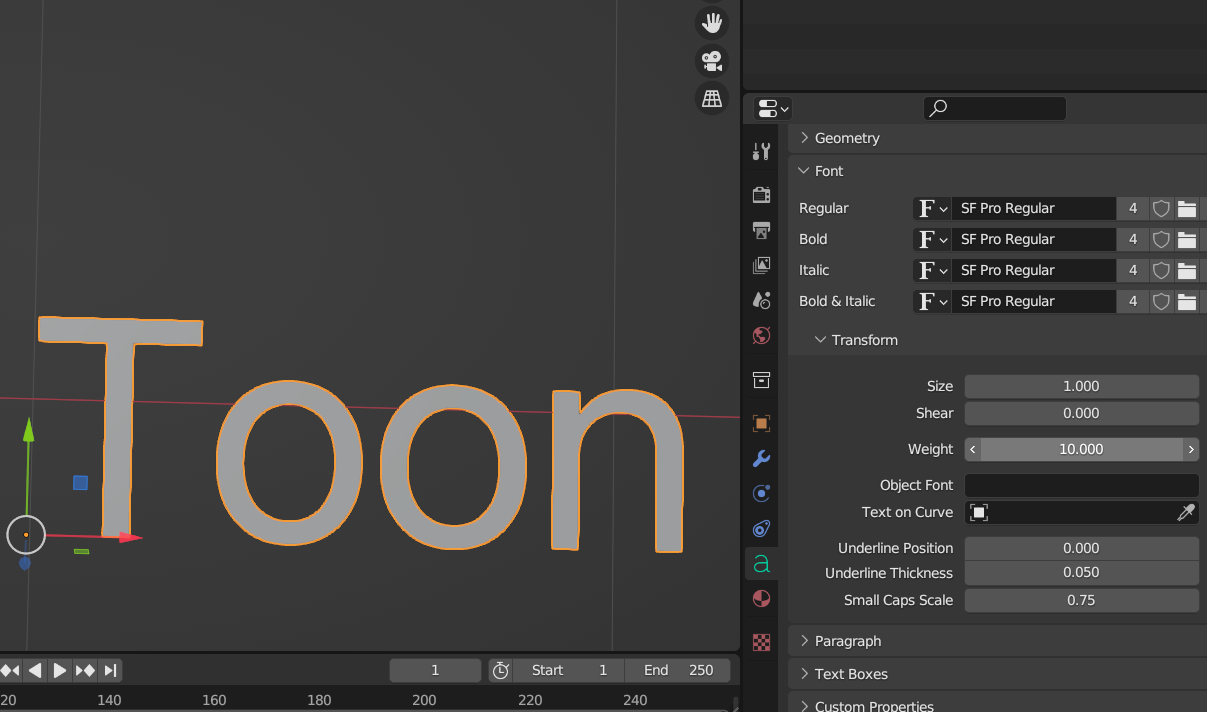Collapse the Font panel

click(998, 171)
